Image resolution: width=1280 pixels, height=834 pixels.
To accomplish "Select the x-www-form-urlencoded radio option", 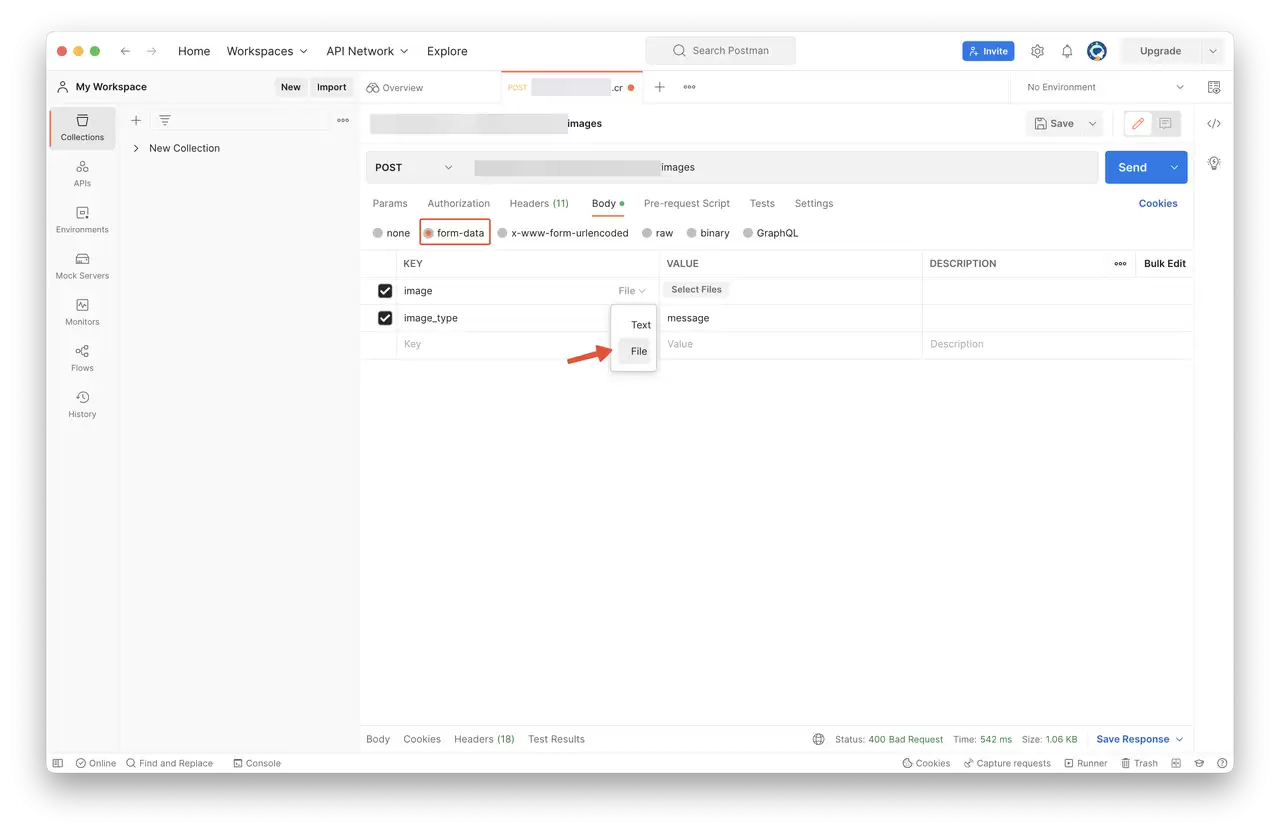I will [563, 233].
